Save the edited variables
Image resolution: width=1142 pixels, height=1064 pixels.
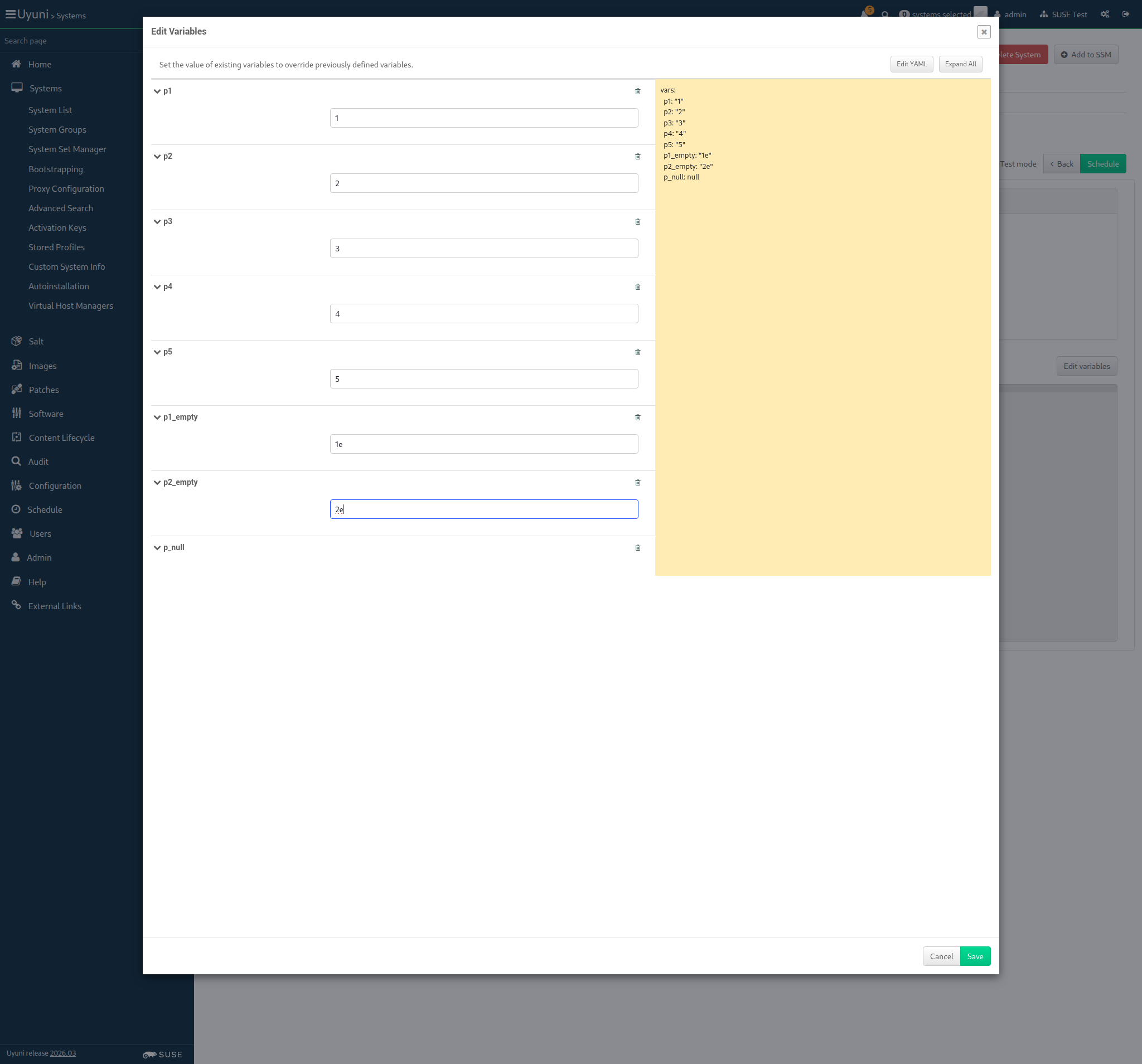pyautogui.click(x=975, y=956)
